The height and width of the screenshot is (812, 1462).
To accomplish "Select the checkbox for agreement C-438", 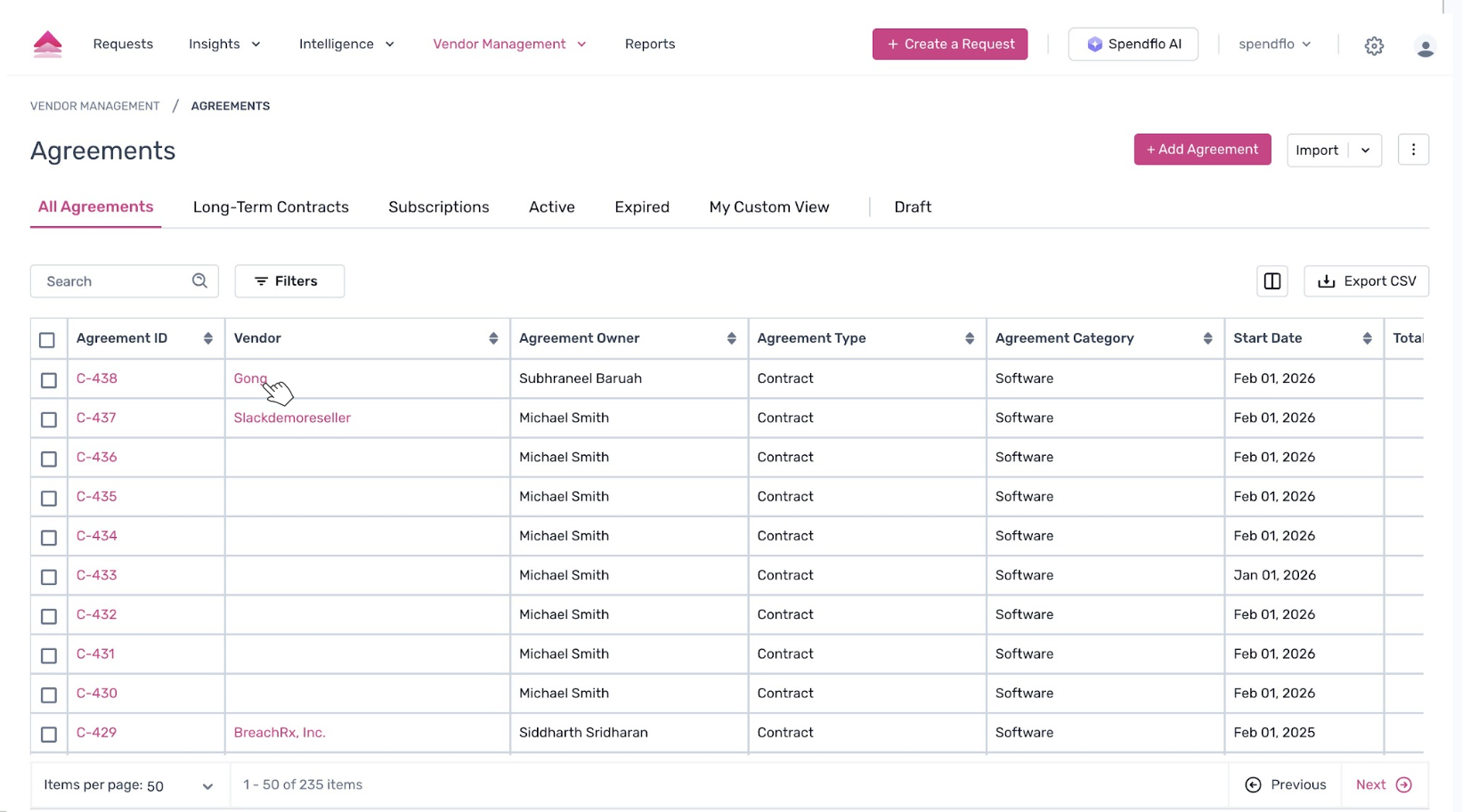I will [49, 380].
